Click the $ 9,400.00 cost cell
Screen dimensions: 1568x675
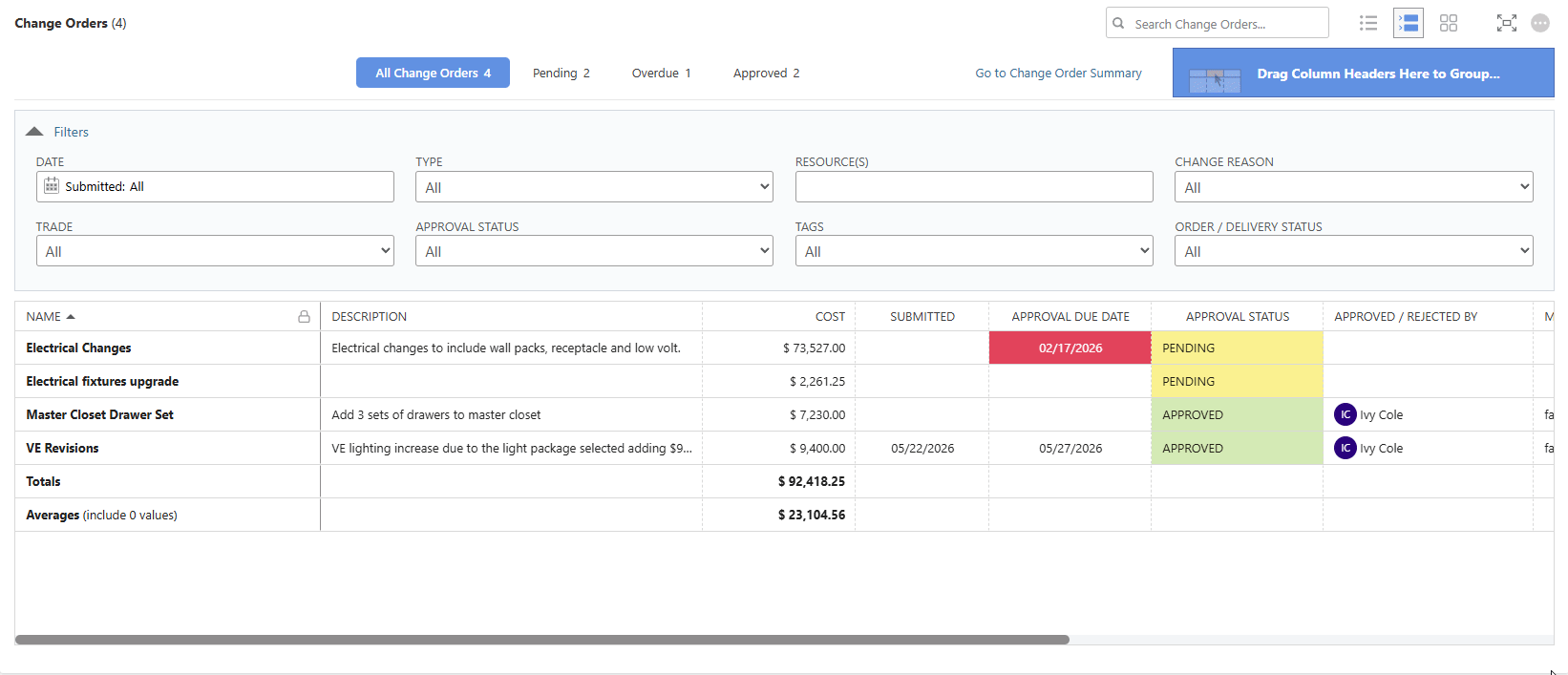pyautogui.click(x=817, y=448)
